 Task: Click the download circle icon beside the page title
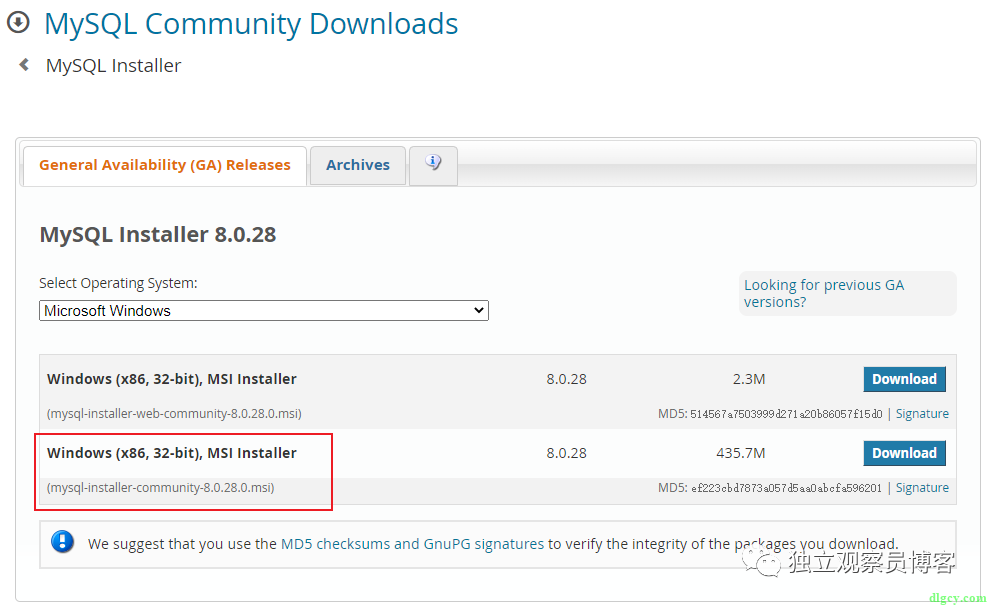[x=18, y=22]
